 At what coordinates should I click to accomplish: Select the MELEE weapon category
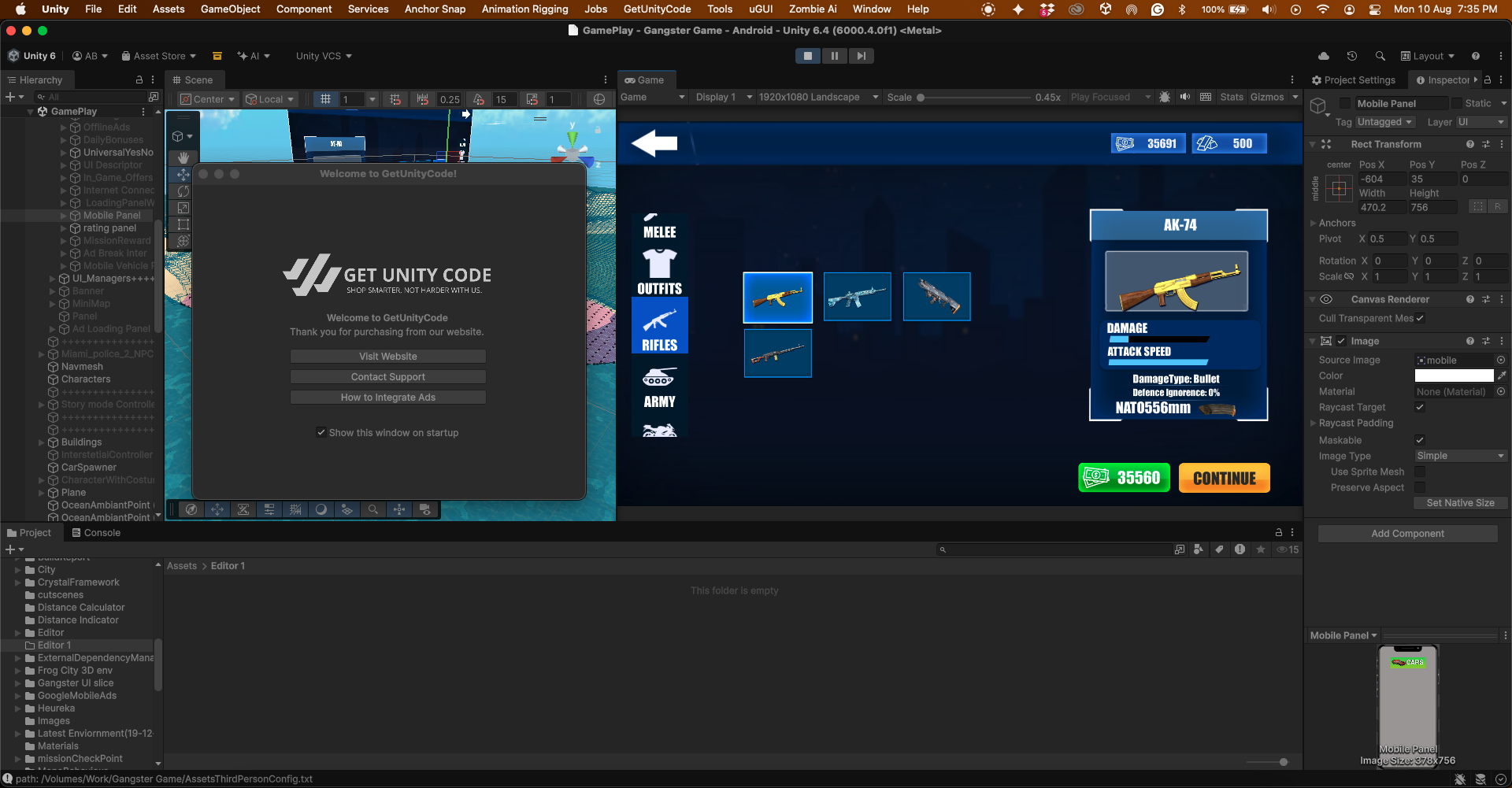660,226
